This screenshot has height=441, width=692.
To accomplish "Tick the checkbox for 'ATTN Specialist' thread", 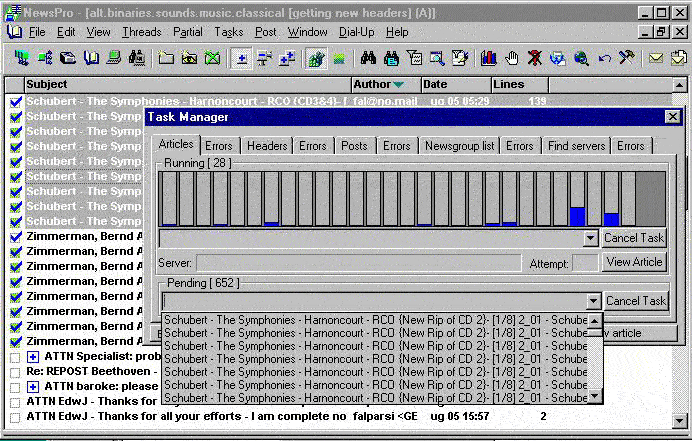I will coord(15,357).
